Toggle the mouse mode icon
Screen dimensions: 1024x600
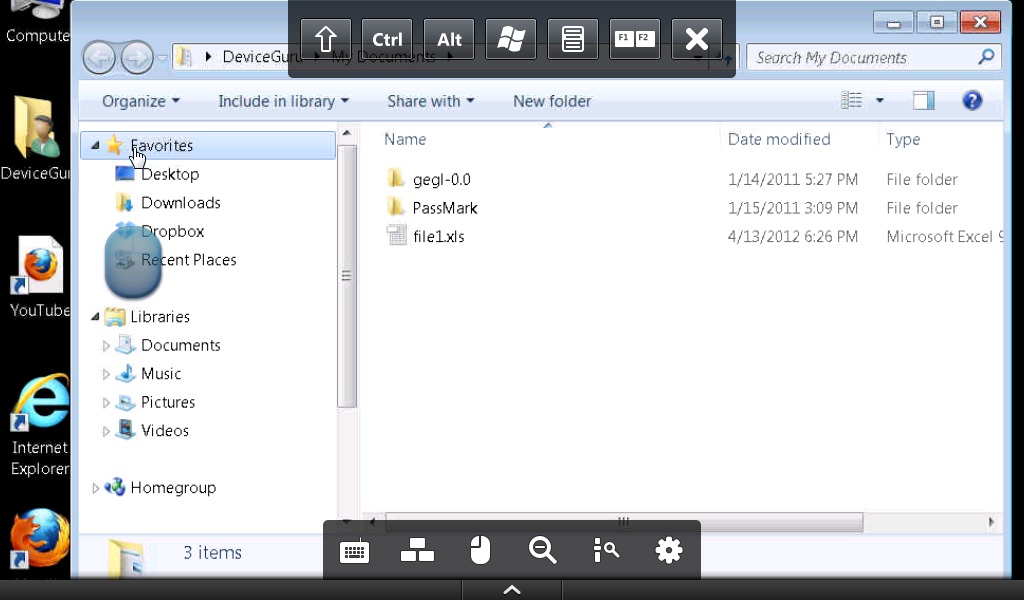tap(480, 550)
